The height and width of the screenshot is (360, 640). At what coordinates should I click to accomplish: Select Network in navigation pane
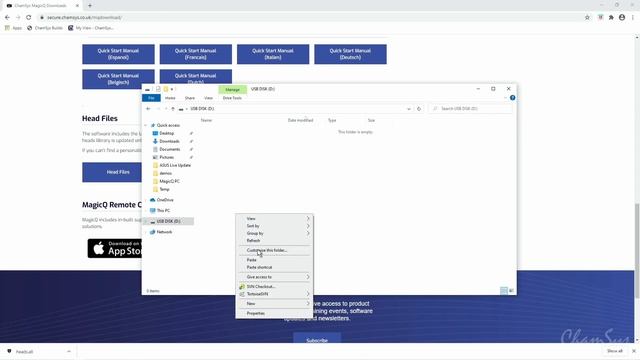(164, 232)
